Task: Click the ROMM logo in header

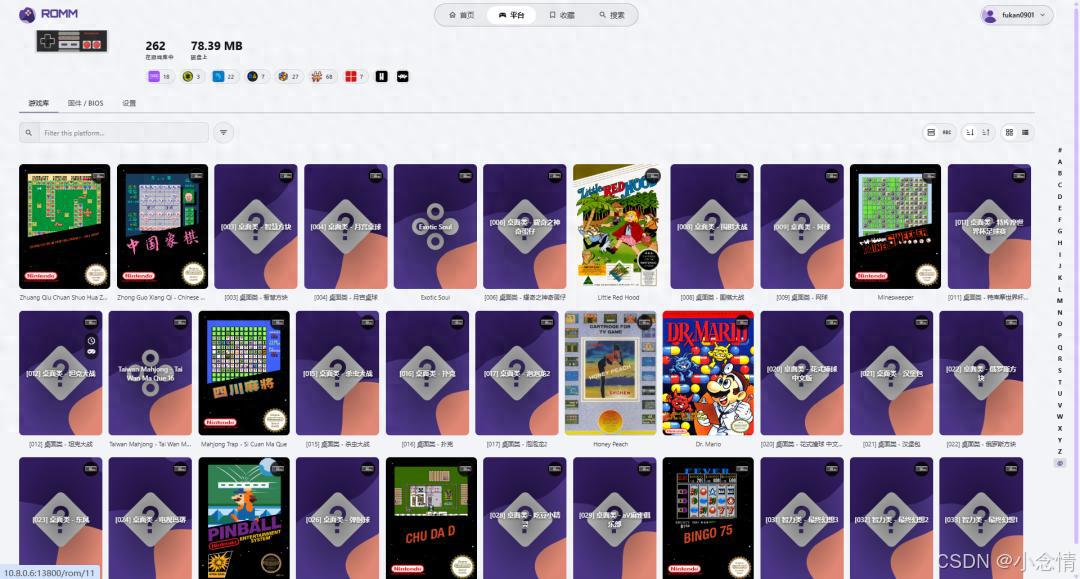Action: point(48,14)
